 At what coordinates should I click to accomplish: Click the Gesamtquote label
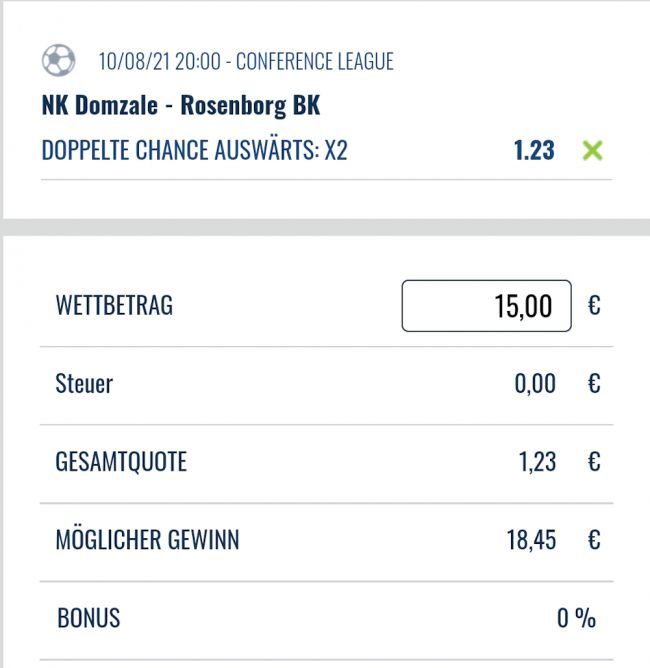click(x=121, y=462)
